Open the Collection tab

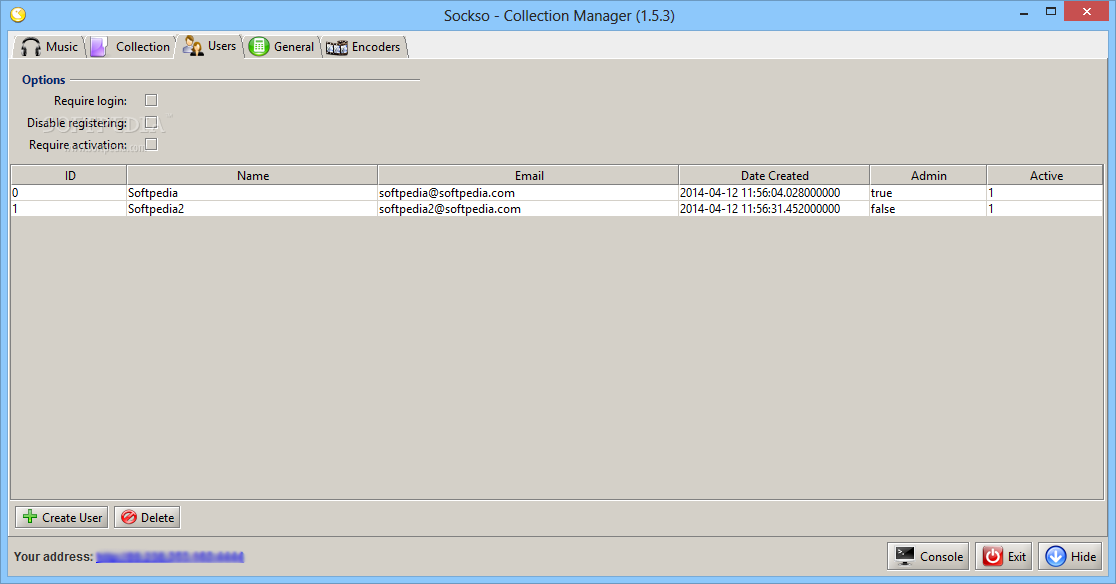click(131, 47)
